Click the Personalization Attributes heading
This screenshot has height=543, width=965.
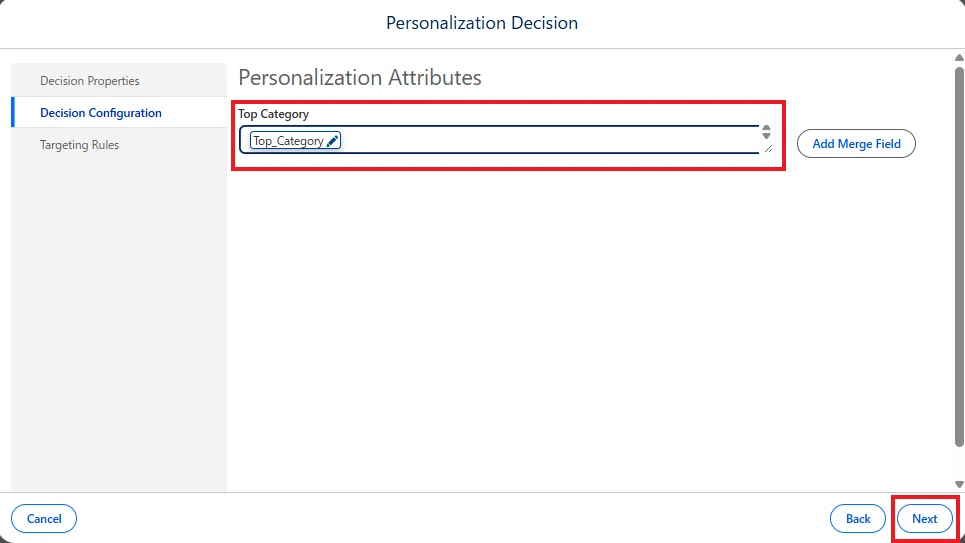point(359,78)
